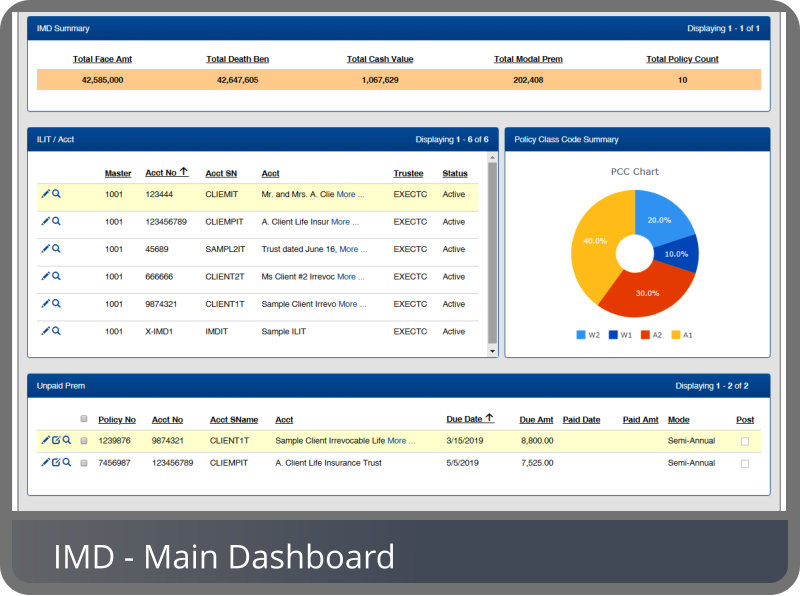The height and width of the screenshot is (596, 800).
Task: View details for the X-IMD1 account row
Action: point(56,331)
